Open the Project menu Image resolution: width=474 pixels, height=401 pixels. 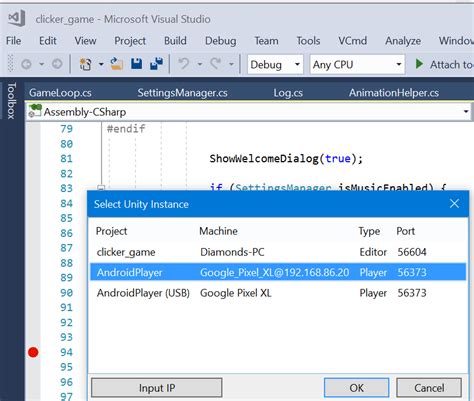click(130, 41)
